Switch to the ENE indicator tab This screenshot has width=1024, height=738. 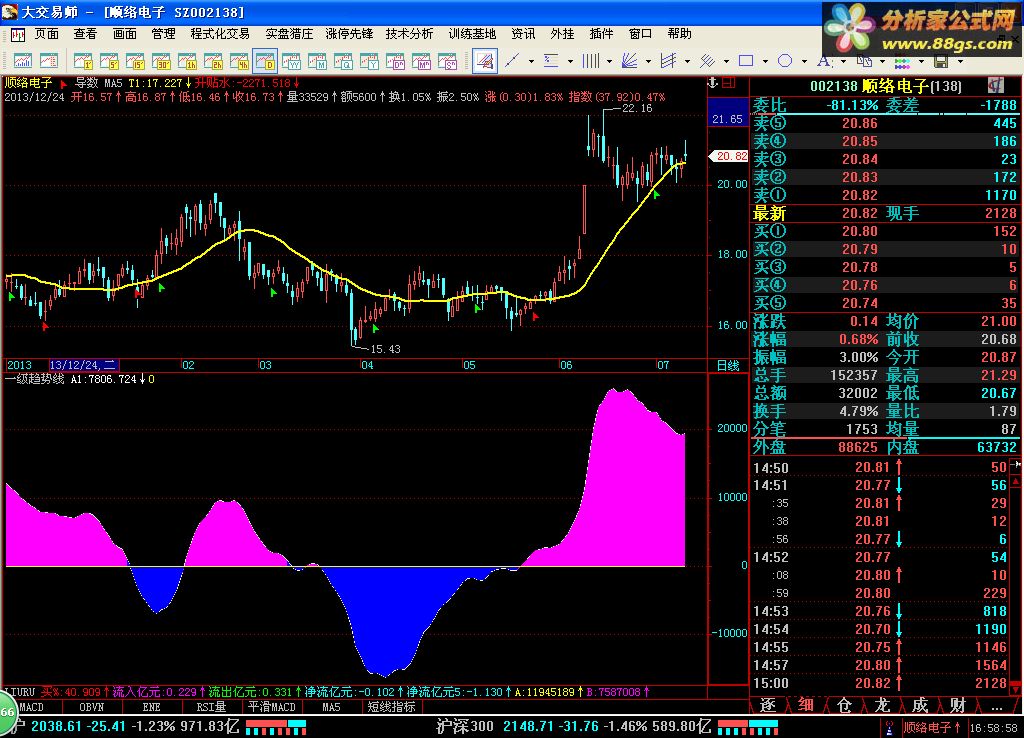tap(151, 707)
